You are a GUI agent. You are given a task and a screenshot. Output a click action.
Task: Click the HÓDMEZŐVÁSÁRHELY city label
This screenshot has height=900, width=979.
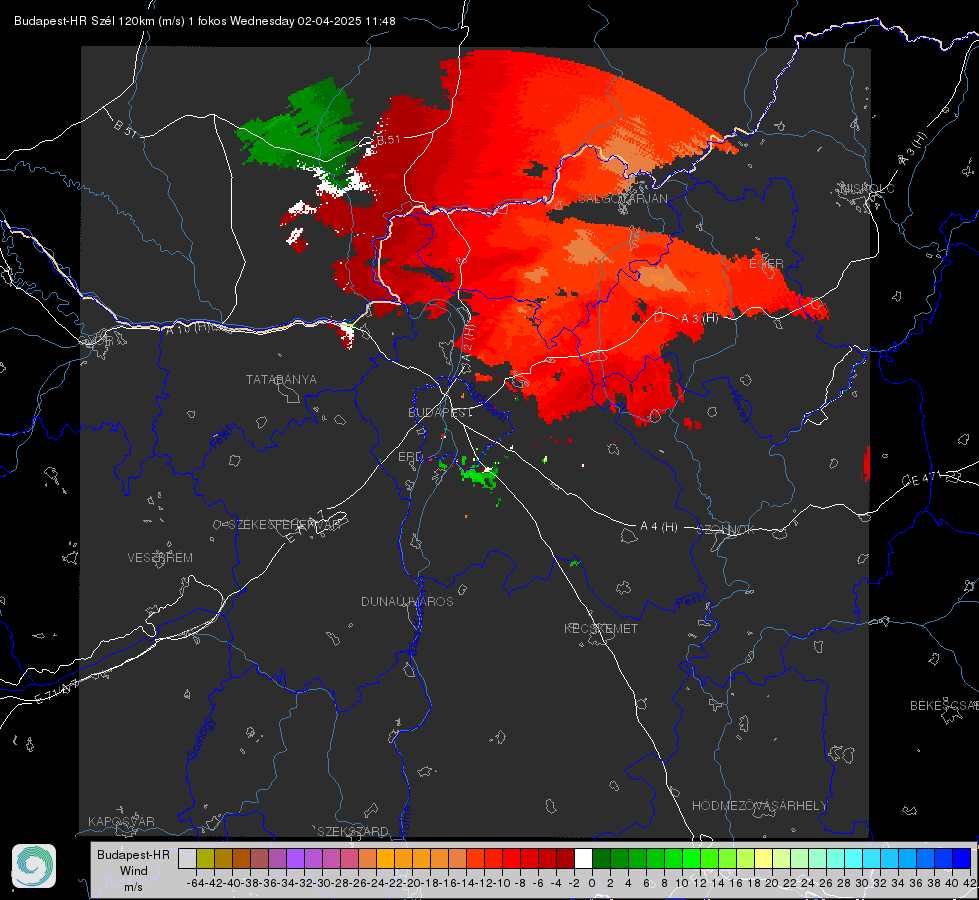tap(759, 806)
